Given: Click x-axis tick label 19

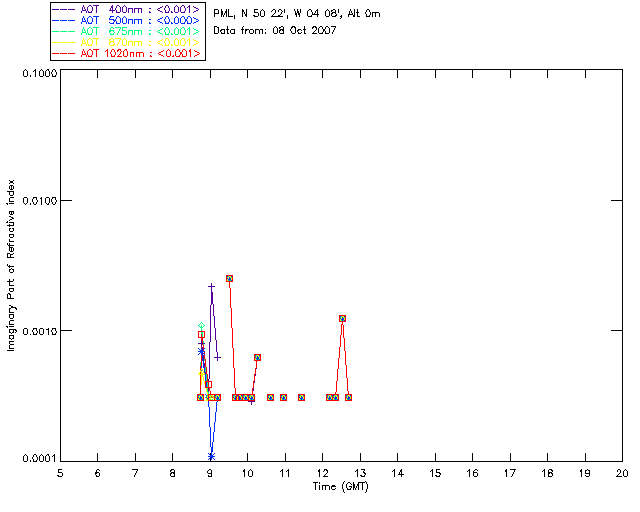Looking at the screenshot, I should coord(585,473).
